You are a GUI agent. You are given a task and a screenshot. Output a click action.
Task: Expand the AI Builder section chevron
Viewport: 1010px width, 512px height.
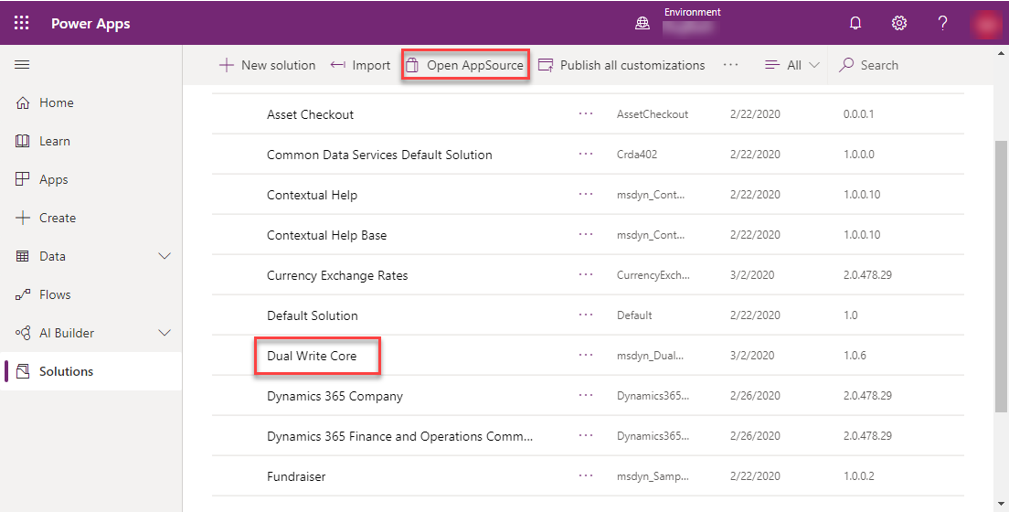165,333
